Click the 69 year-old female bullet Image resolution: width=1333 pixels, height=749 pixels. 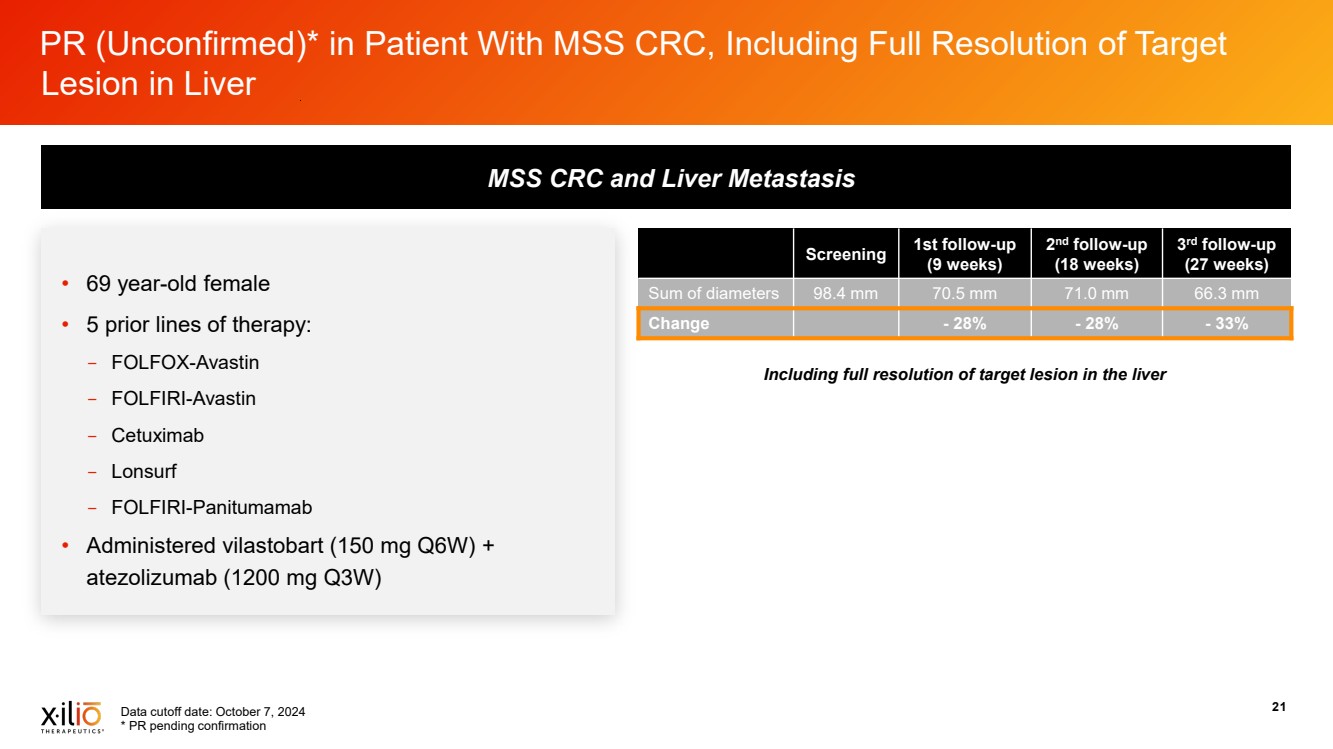pos(178,284)
